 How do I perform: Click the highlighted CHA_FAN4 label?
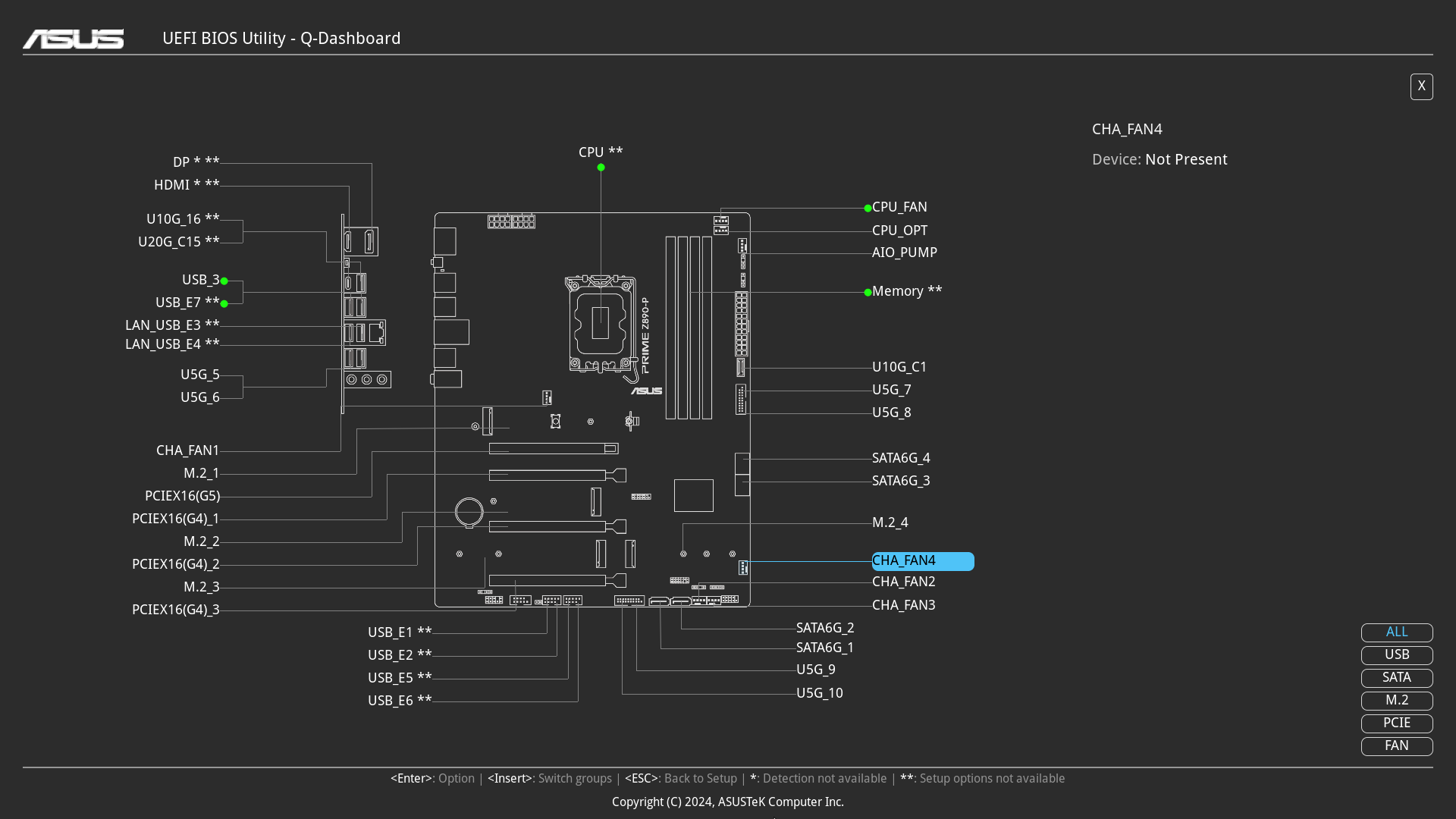[923, 561]
